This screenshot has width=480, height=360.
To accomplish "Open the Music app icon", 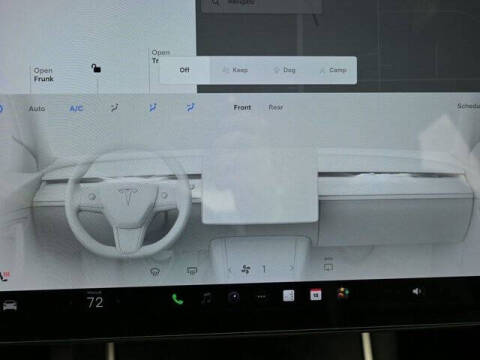I will click(x=206, y=297).
